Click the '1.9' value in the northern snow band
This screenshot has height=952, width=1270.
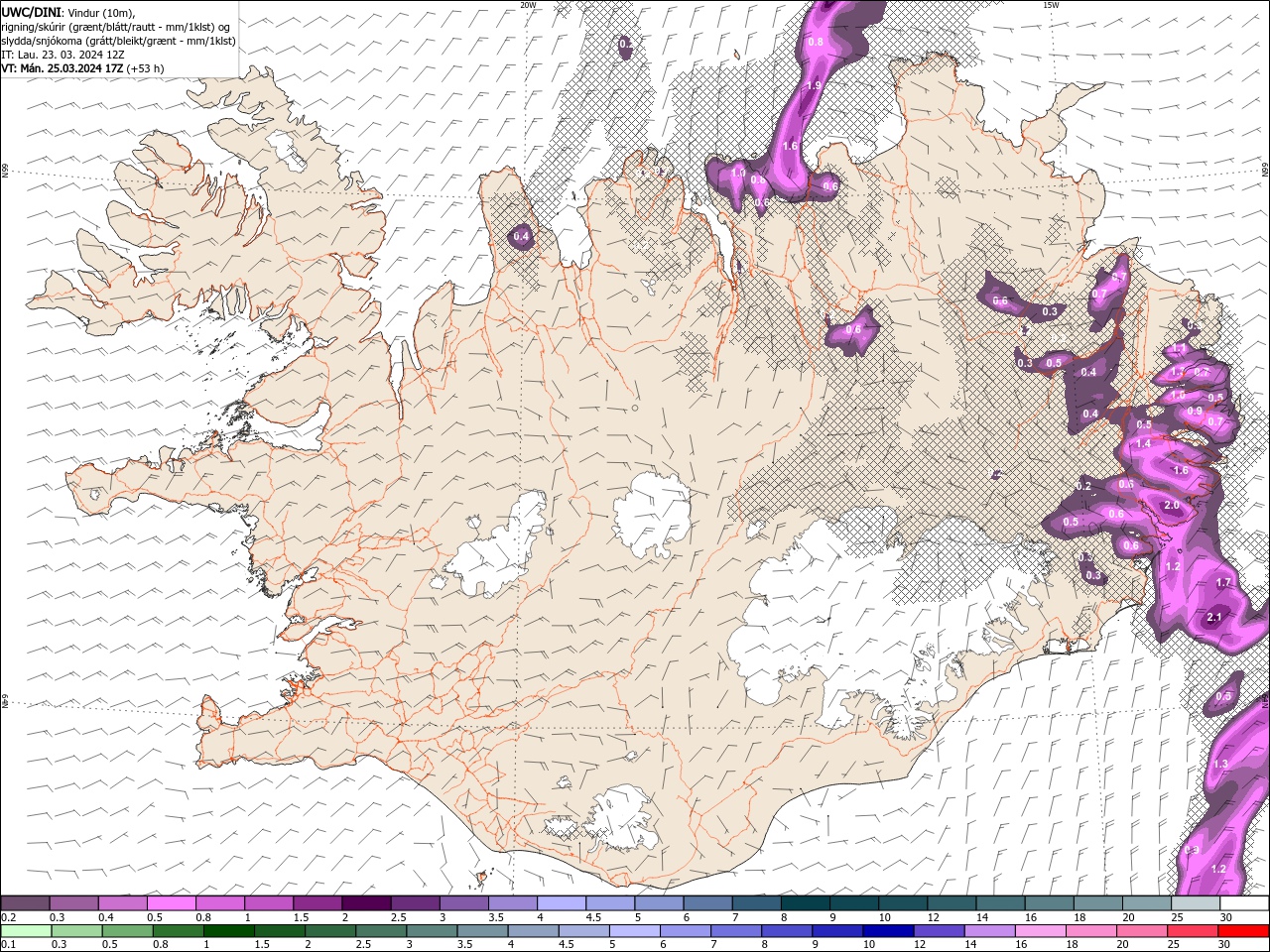click(x=814, y=86)
